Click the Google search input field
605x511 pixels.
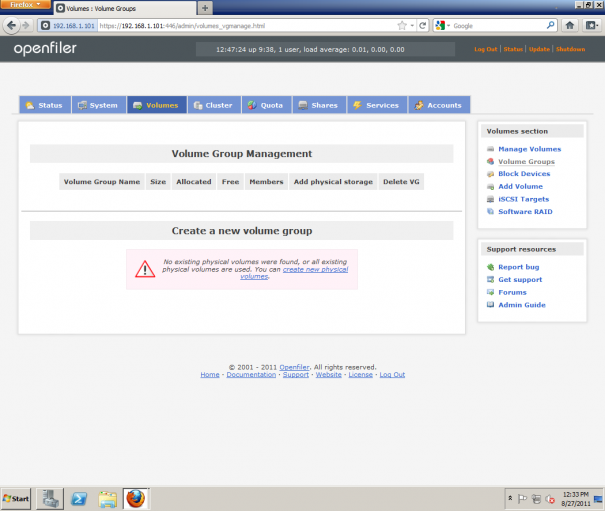coord(499,25)
